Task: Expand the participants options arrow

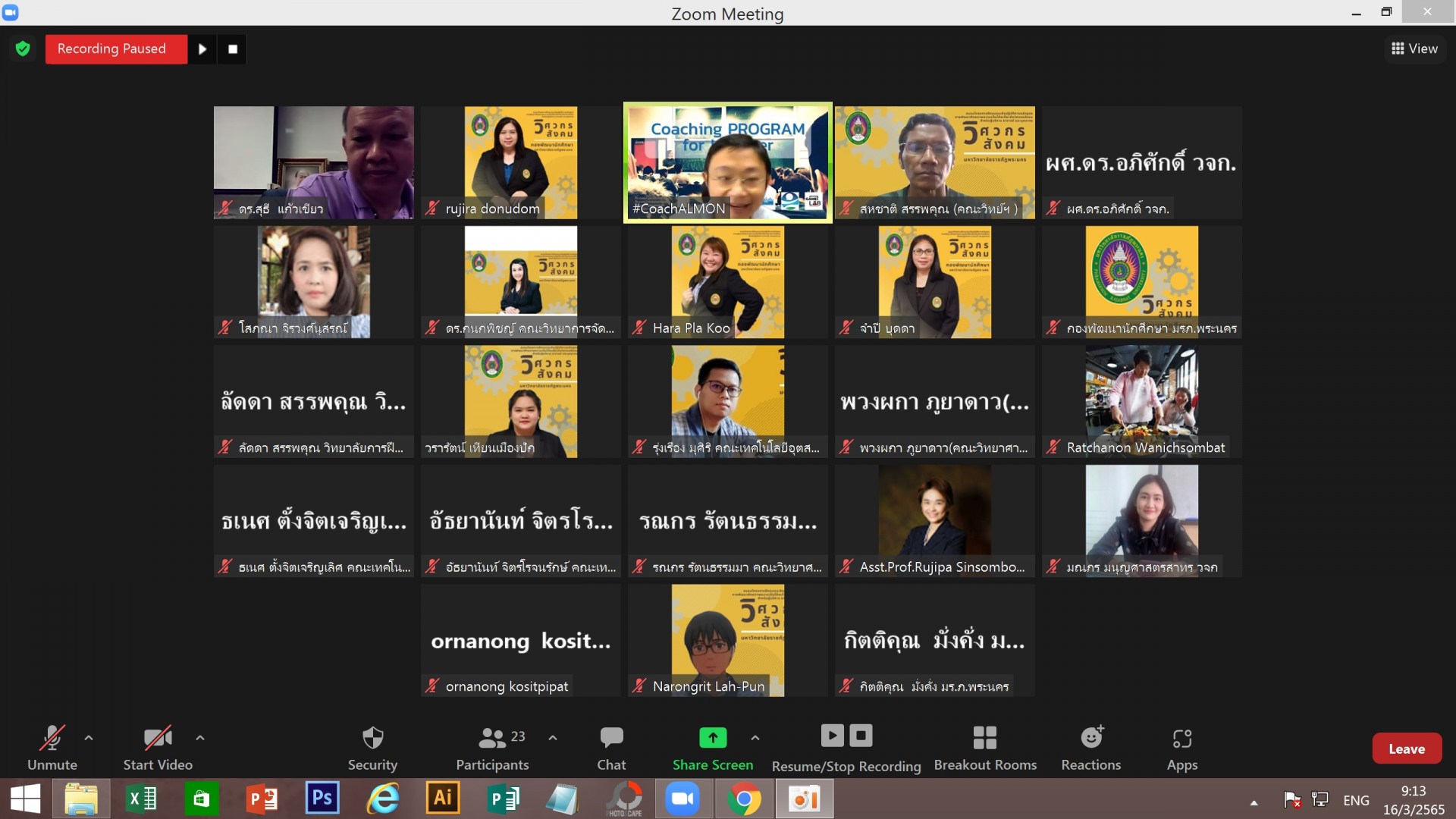Action: click(553, 737)
